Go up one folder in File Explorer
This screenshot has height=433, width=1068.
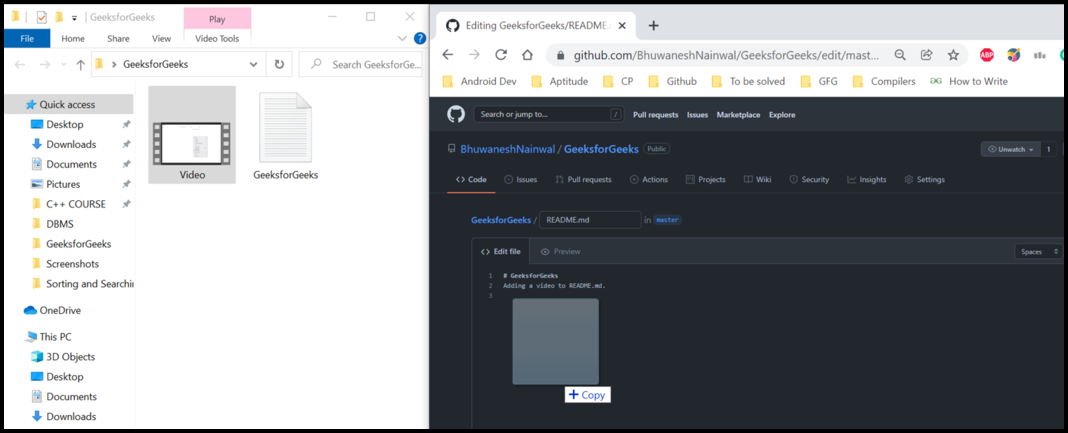click(x=80, y=65)
